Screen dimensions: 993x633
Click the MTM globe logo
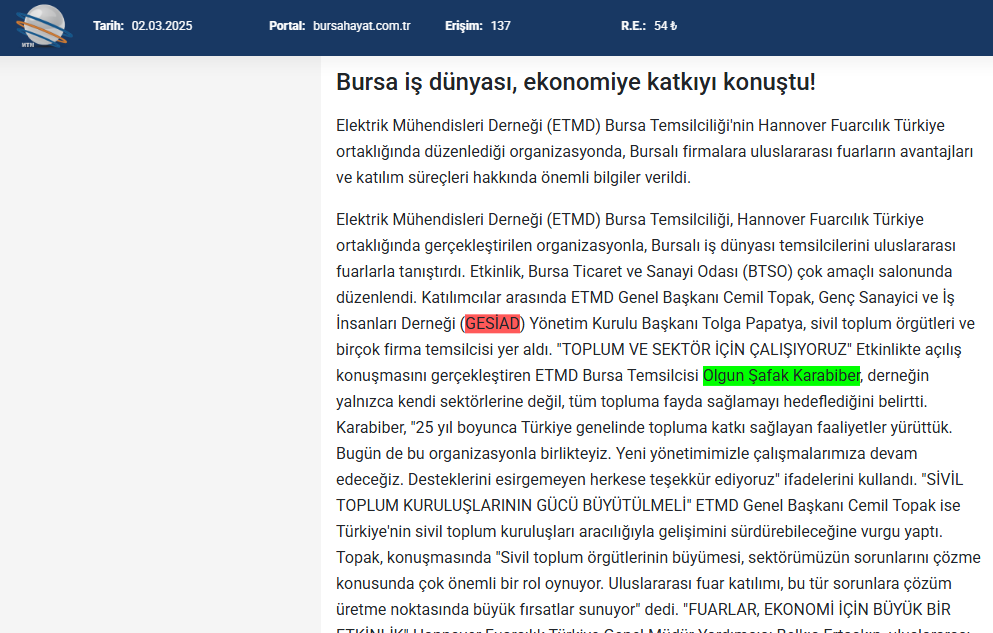[44, 26]
